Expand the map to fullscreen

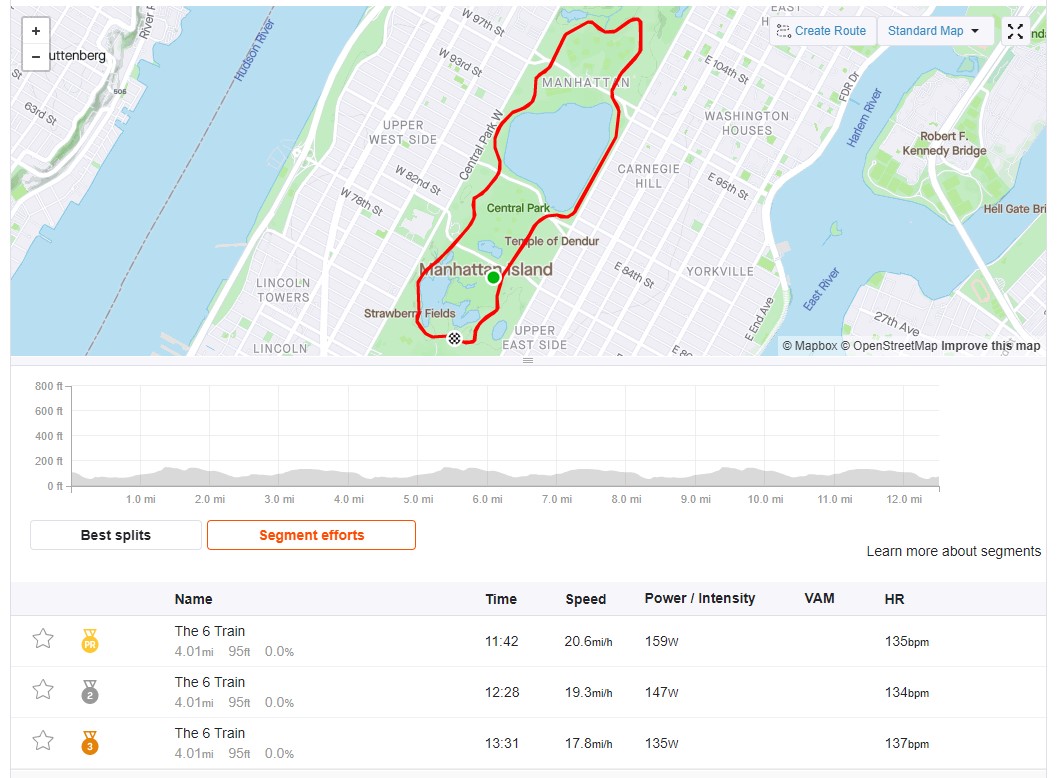(1015, 31)
